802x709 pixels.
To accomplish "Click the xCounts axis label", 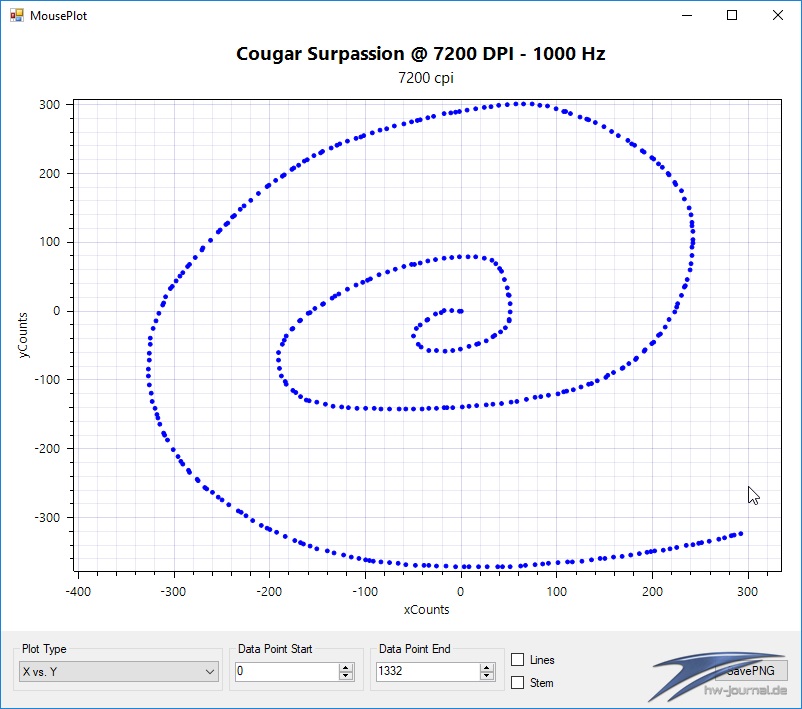I will (x=426, y=609).
